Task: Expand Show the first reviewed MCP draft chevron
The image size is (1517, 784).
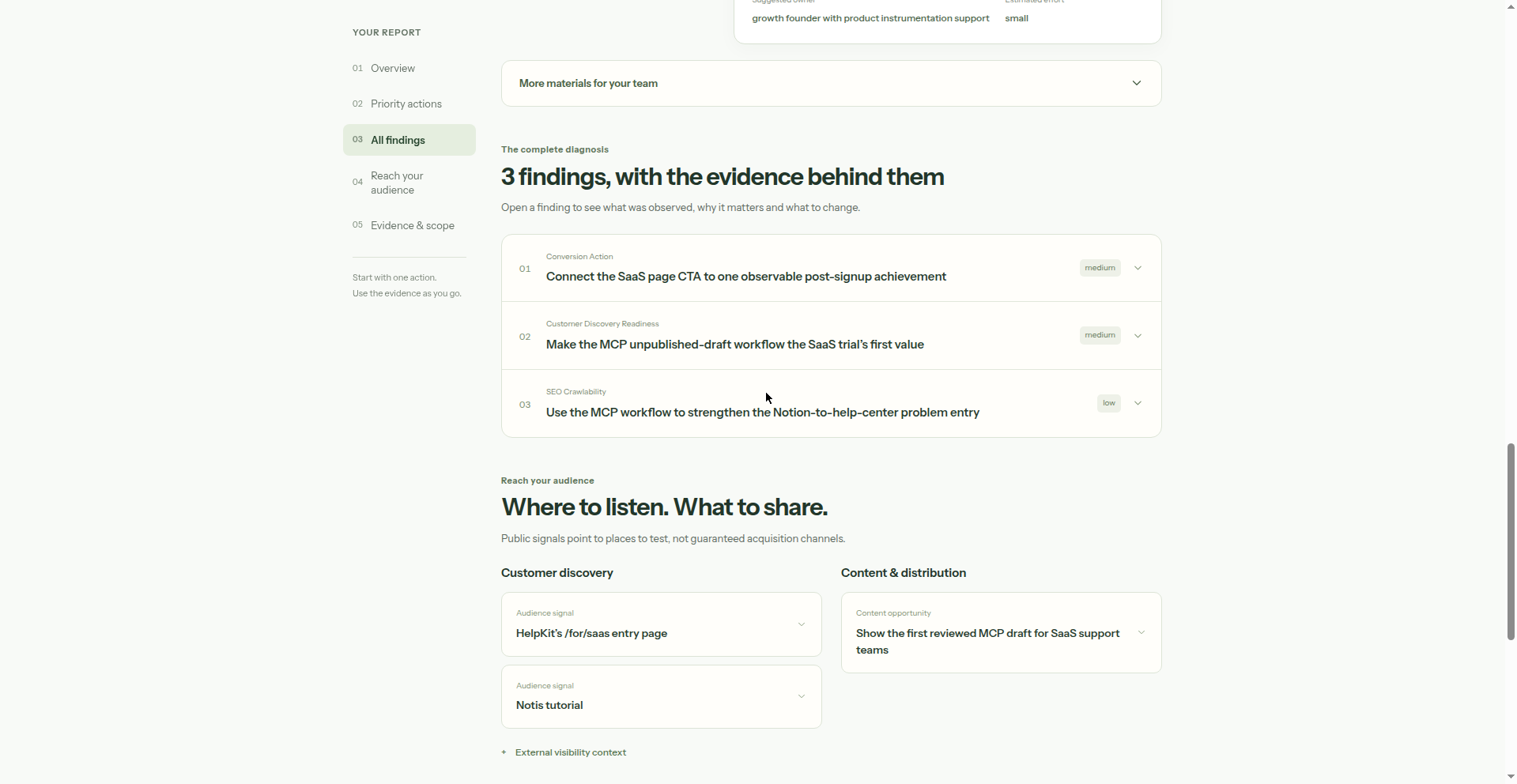Action: (1141, 632)
